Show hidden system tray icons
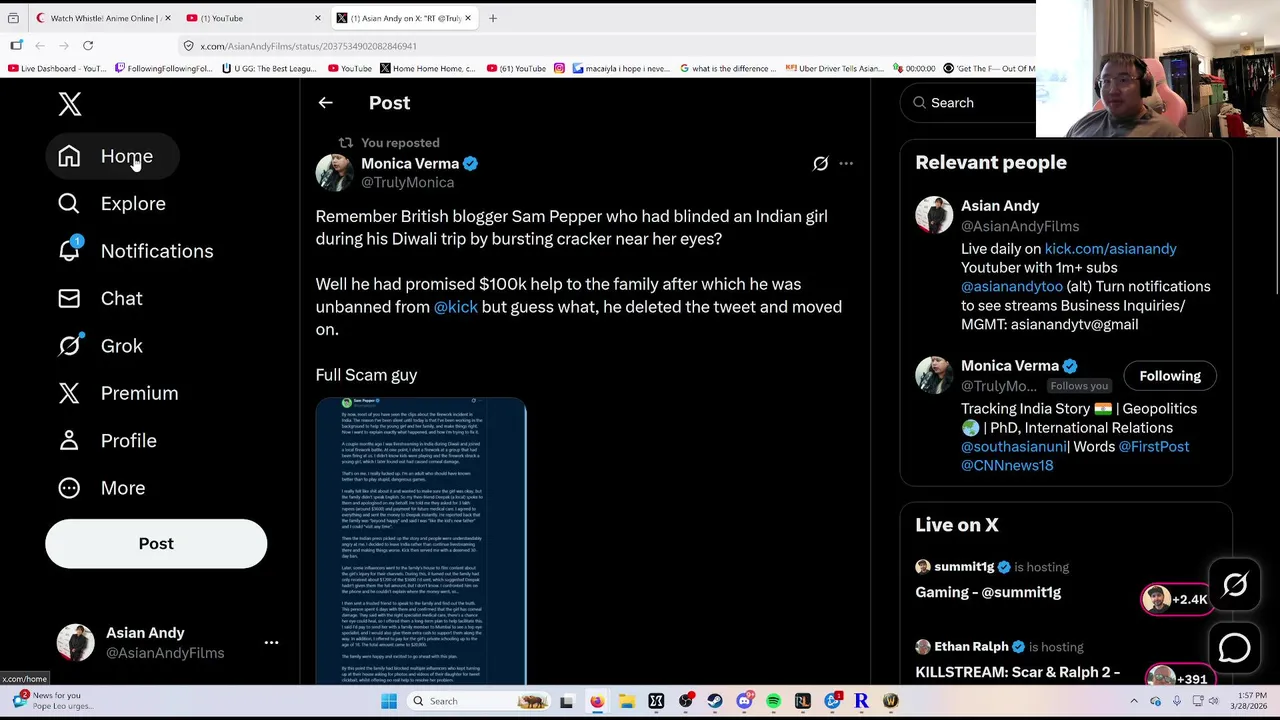The image size is (1280, 720). click(1134, 701)
